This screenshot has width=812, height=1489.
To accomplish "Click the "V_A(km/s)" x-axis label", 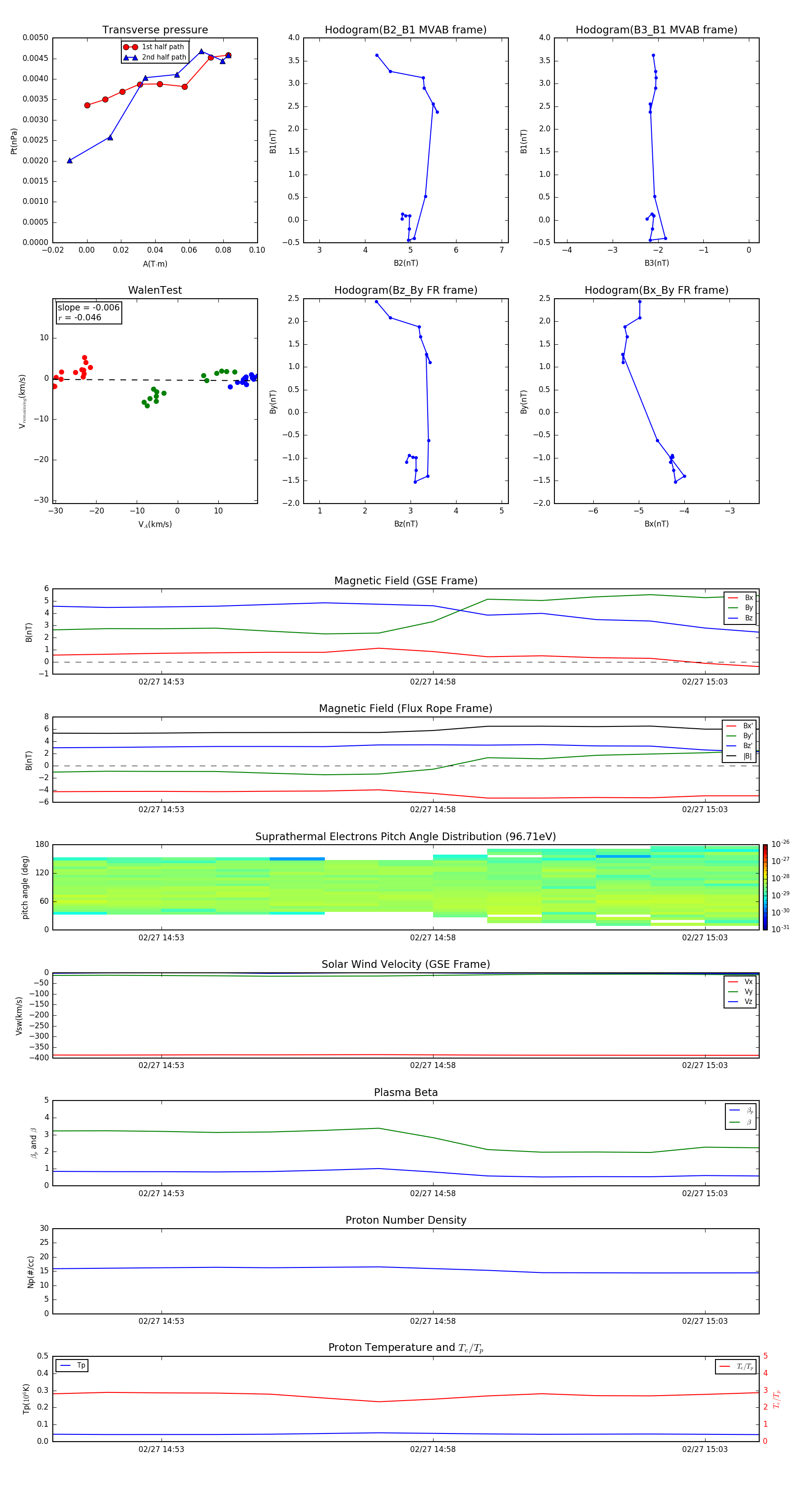I will (155, 524).
